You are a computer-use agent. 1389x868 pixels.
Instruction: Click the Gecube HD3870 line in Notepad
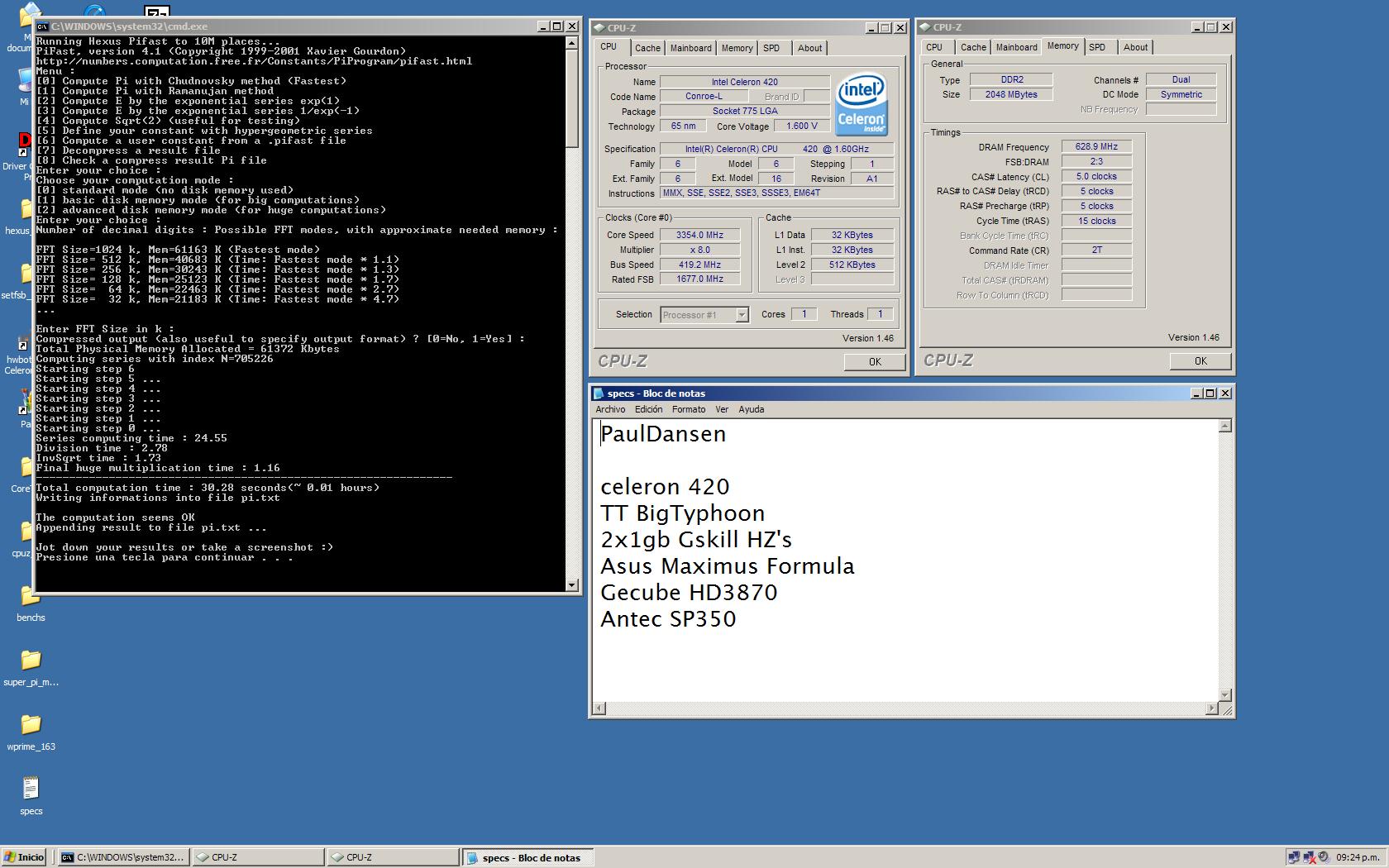tap(689, 593)
